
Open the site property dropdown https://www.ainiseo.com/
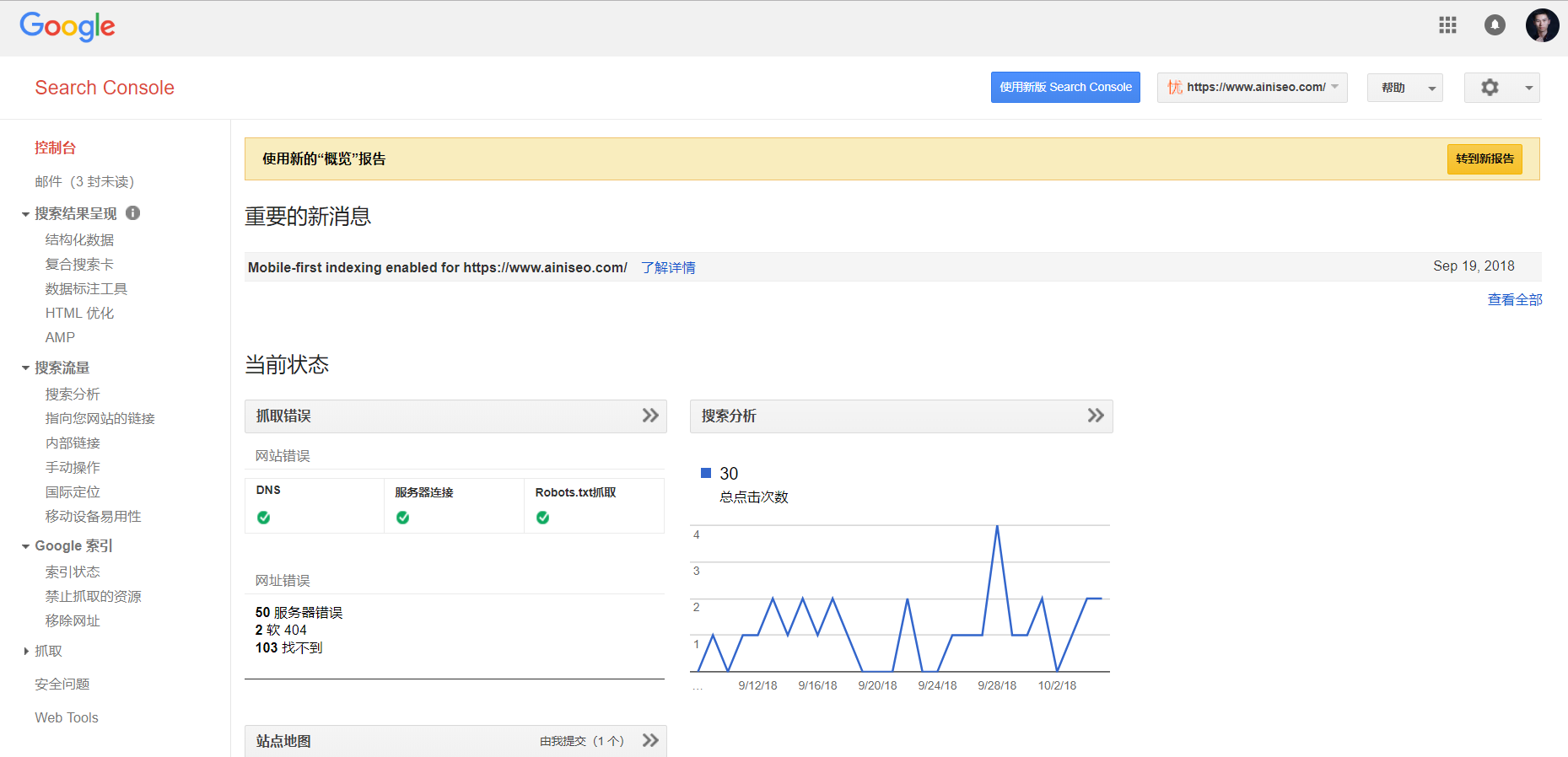pyautogui.click(x=1252, y=88)
